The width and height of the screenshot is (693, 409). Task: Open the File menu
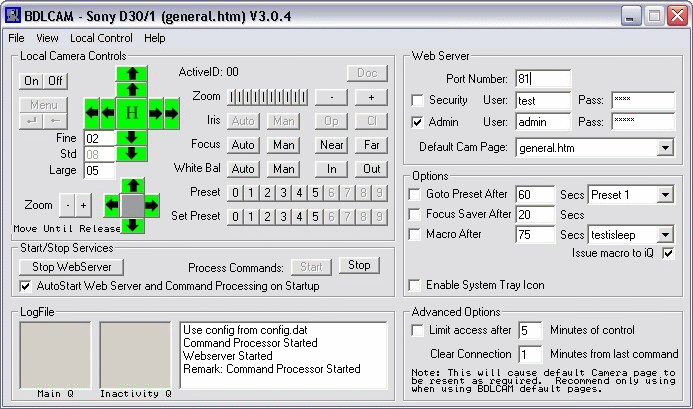[16, 38]
